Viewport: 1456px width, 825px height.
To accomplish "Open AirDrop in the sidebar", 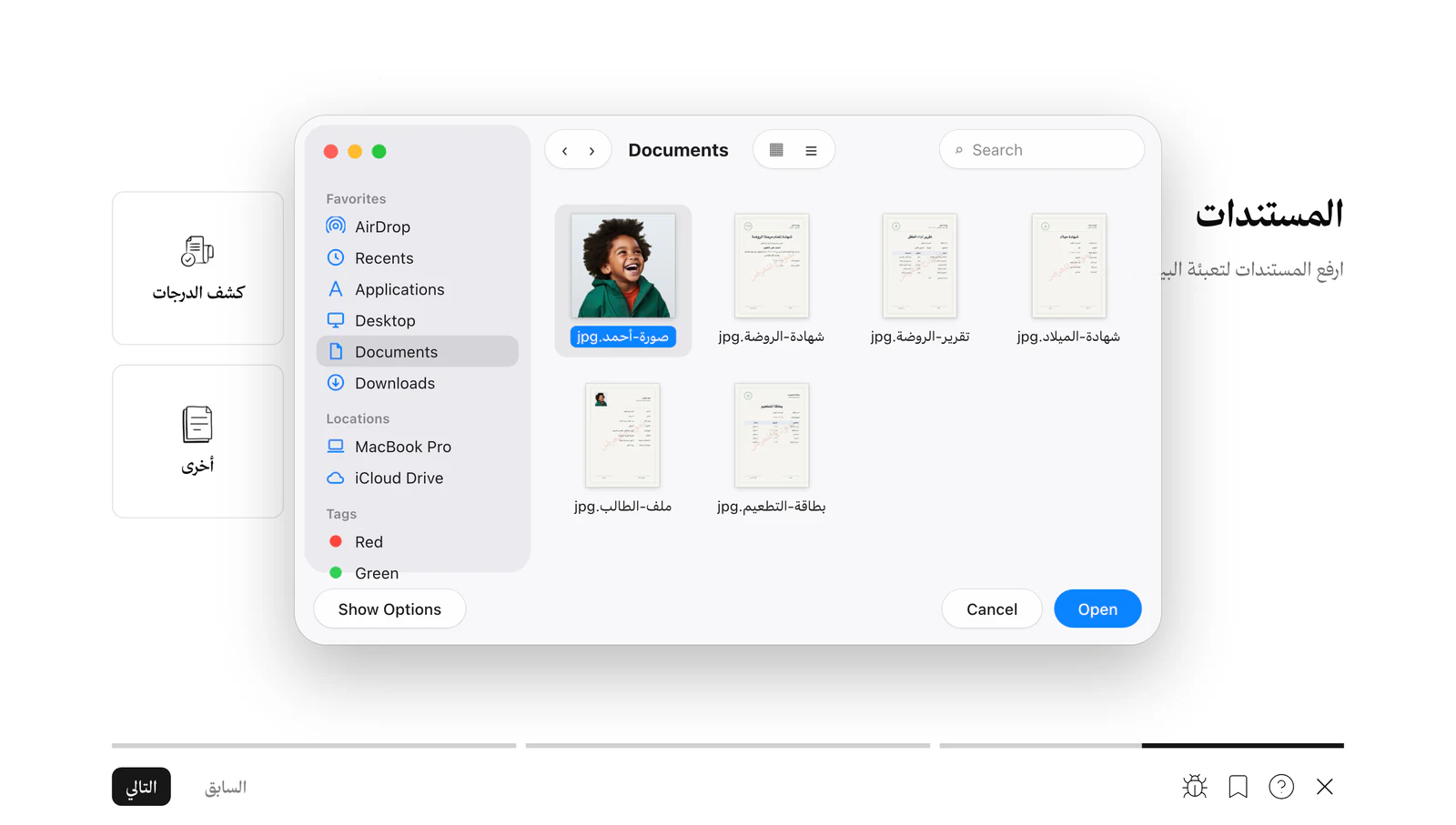I will (x=417, y=226).
